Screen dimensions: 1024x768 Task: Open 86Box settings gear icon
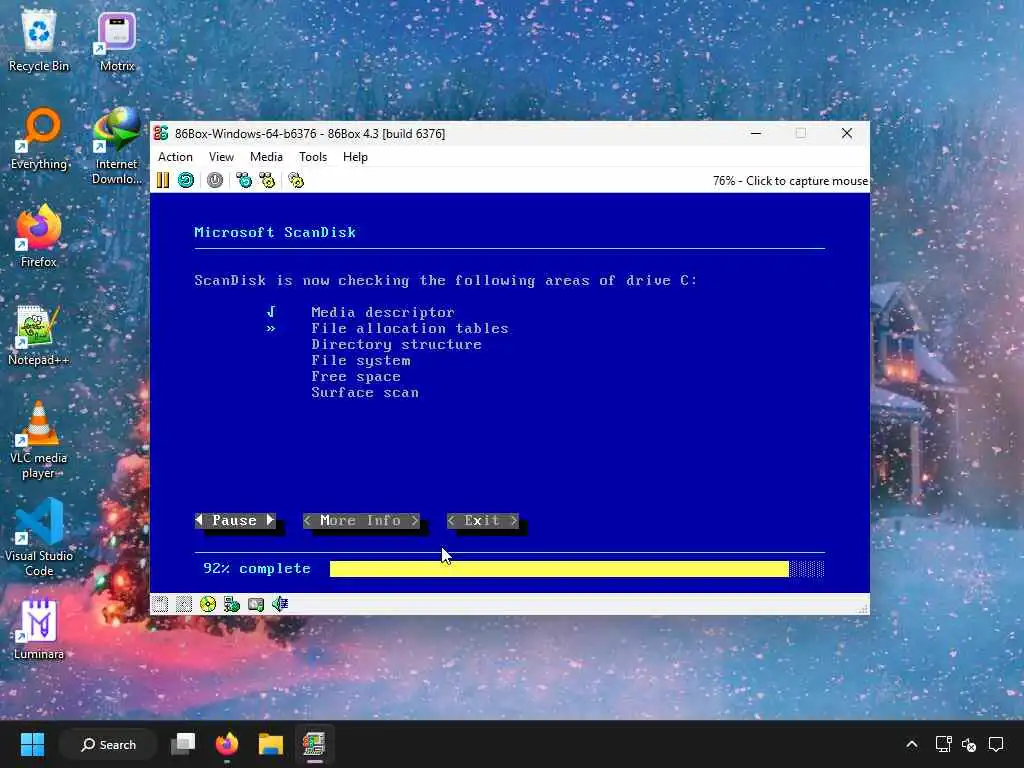point(296,180)
